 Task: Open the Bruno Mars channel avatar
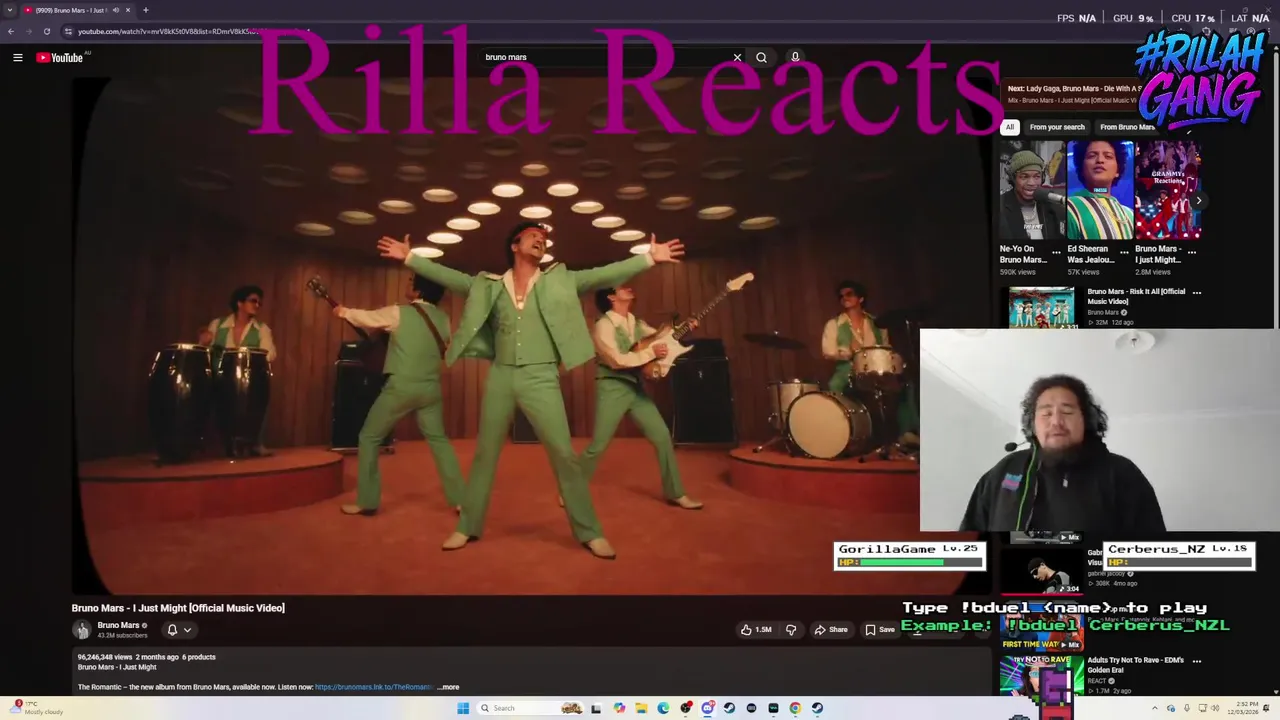81,630
